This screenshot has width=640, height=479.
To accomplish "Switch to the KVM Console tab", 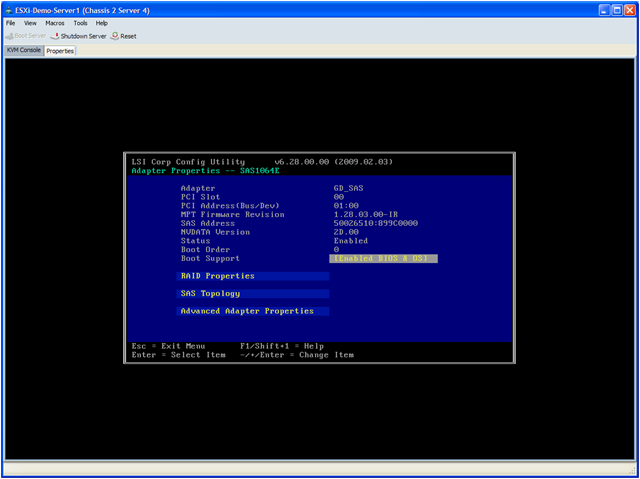I will pyautogui.click(x=24, y=51).
